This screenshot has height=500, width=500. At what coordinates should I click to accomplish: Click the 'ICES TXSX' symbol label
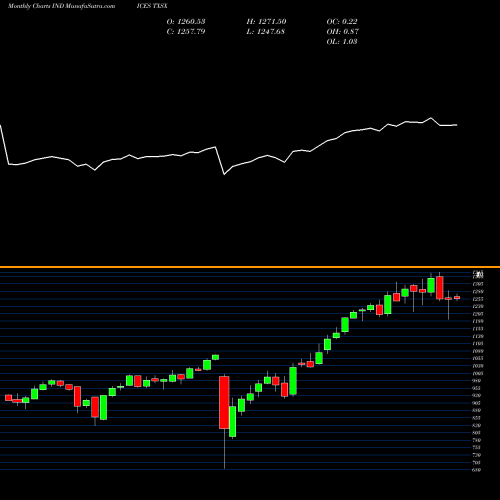tap(152, 6)
